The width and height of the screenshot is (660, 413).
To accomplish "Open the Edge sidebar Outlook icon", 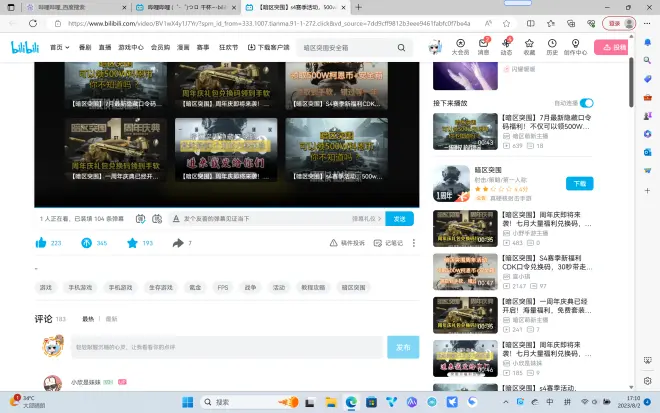I will [x=647, y=152].
